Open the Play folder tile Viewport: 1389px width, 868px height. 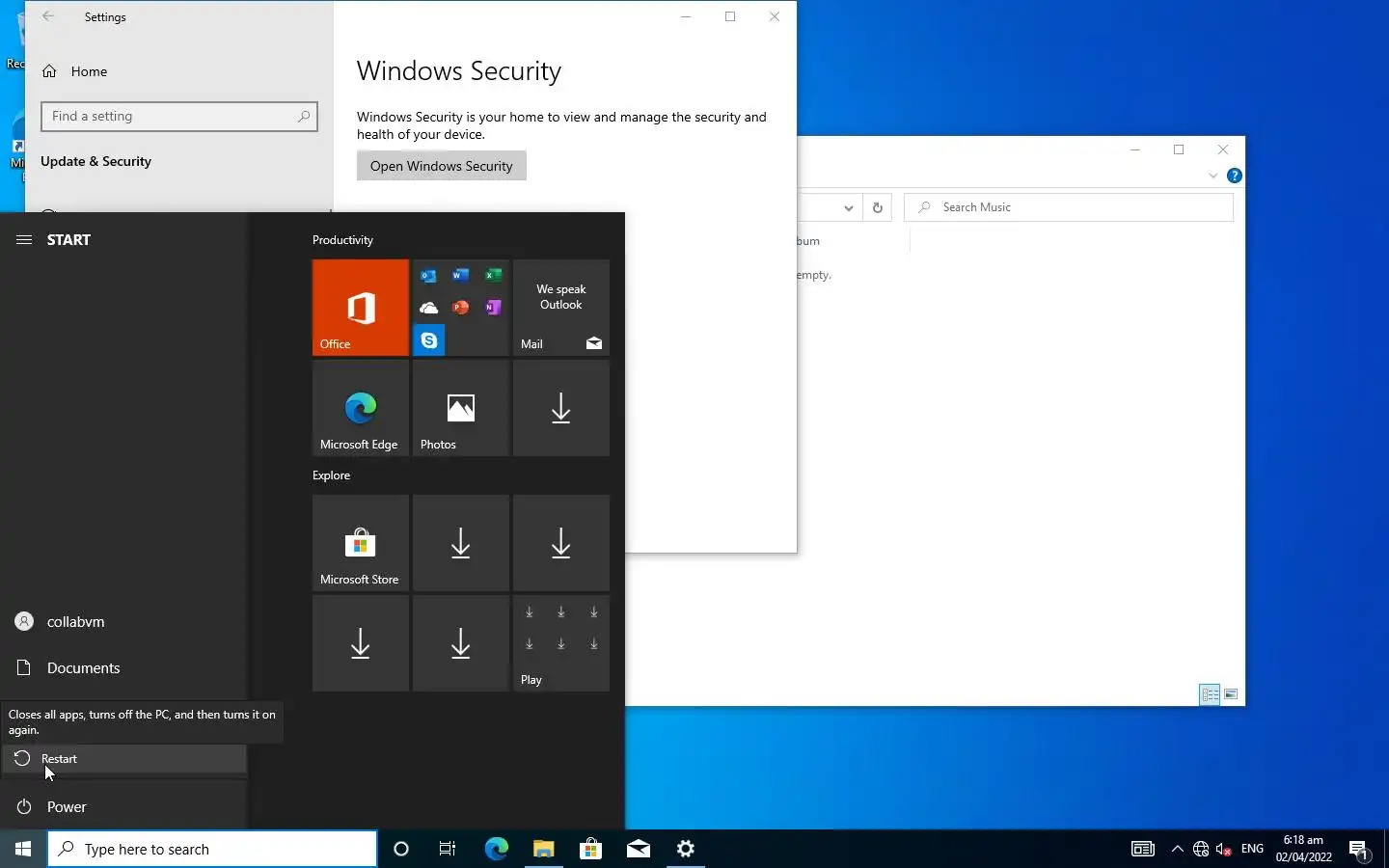pyautogui.click(x=560, y=643)
